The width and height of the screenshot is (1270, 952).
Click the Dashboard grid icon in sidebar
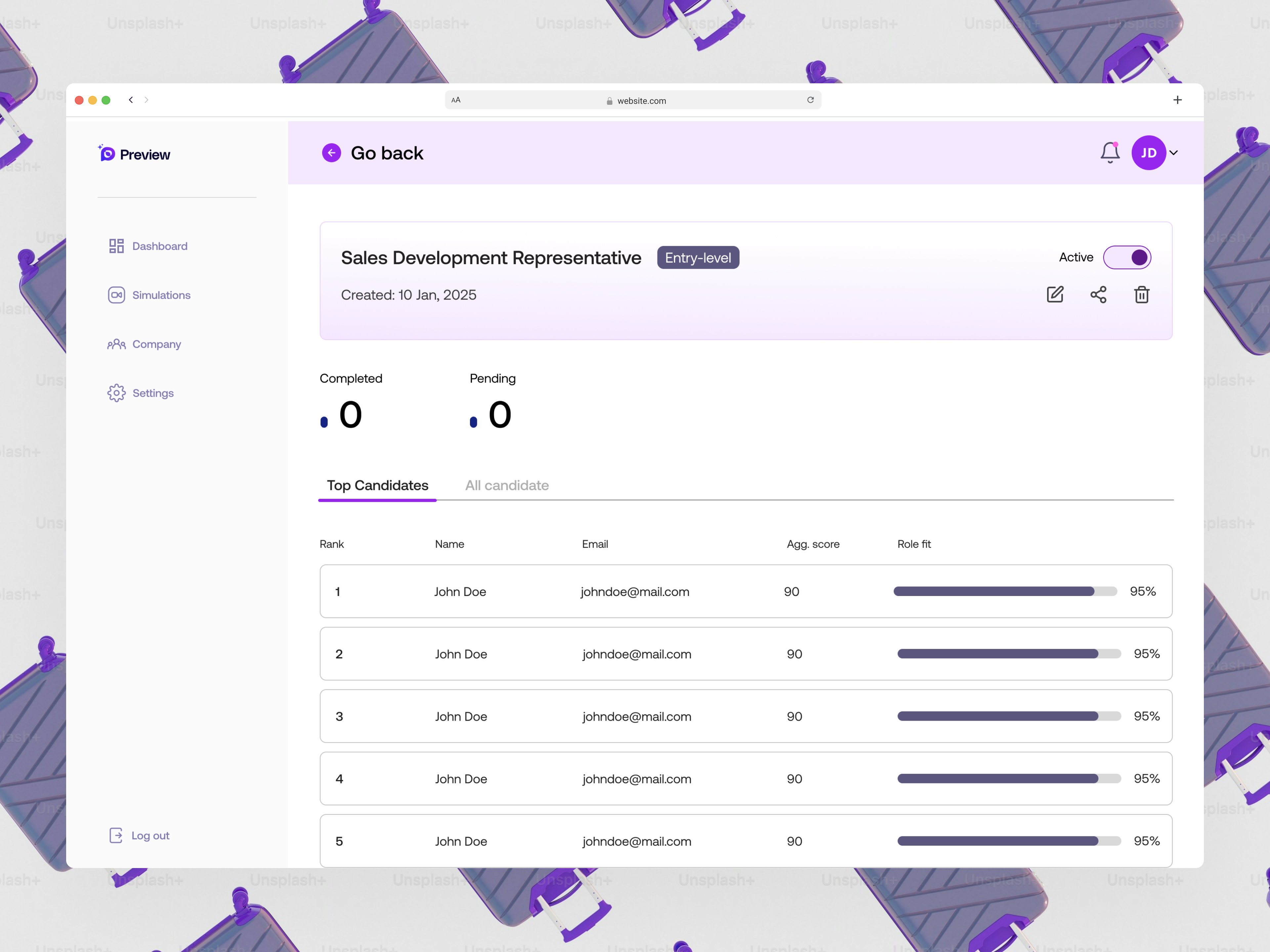tap(116, 246)
